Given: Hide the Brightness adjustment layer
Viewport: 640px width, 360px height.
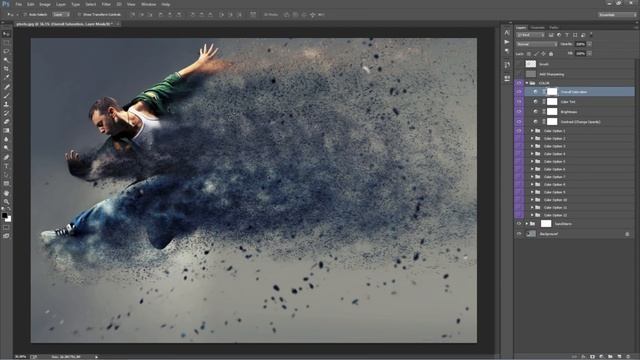Looking at the screenshot, I should pyautogui.click(x=519, y=111).
